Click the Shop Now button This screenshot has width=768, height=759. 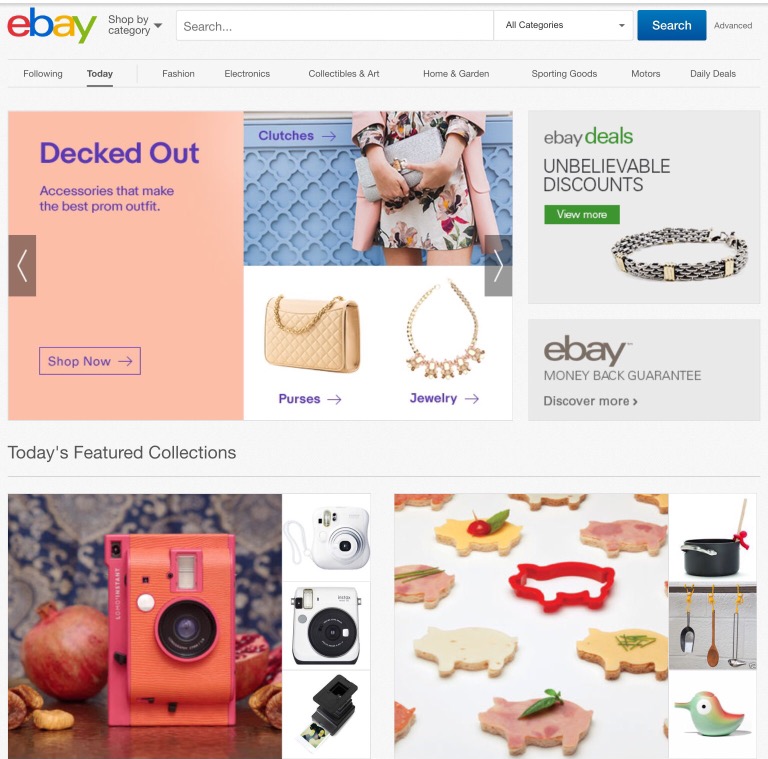pyautogui.click(x=90, y=361)
